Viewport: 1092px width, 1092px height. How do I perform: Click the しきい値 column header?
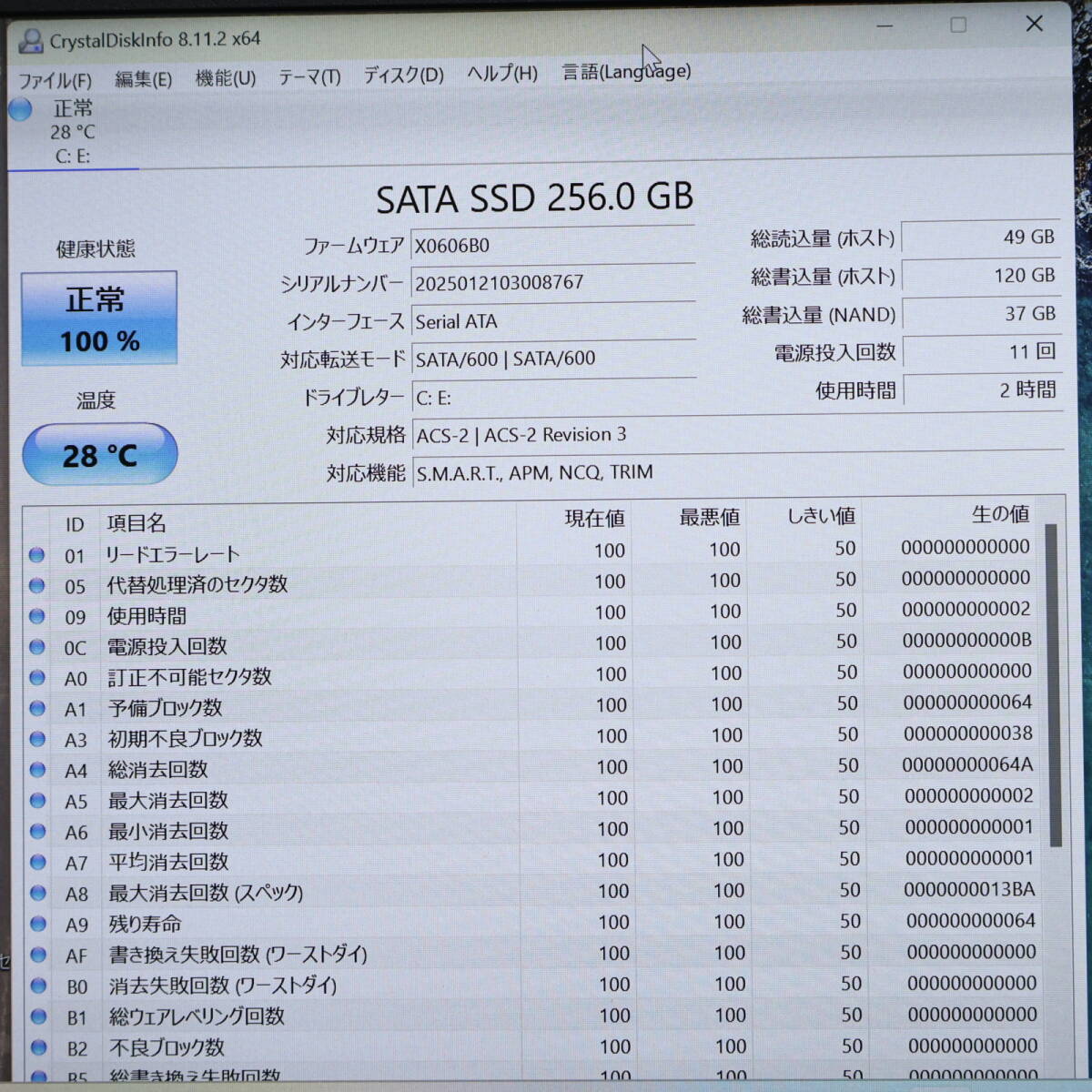click(x=821, y=516)
